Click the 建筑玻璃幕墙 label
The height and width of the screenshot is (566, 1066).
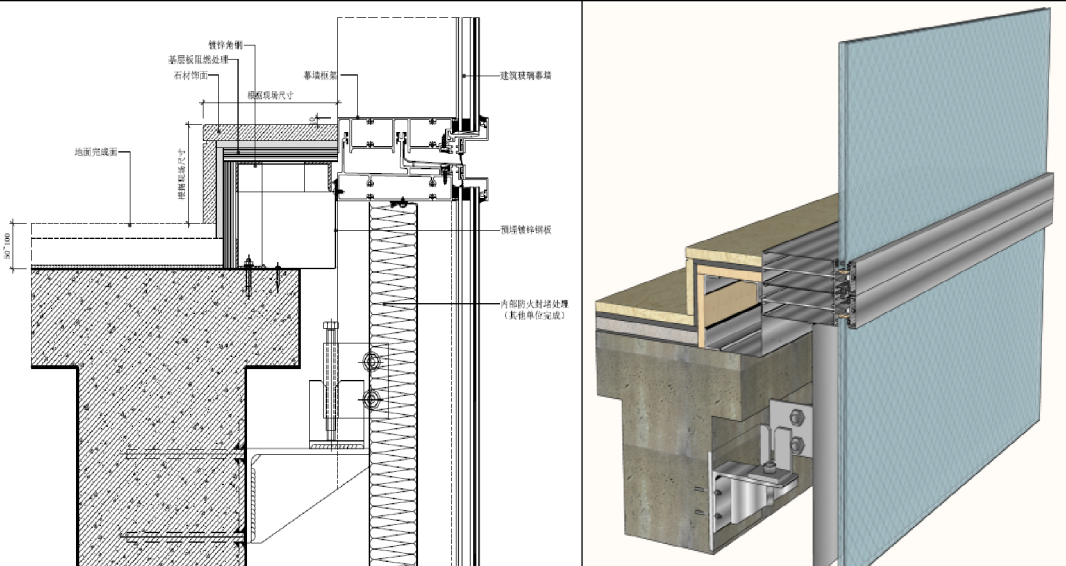[x=526, y=75]
